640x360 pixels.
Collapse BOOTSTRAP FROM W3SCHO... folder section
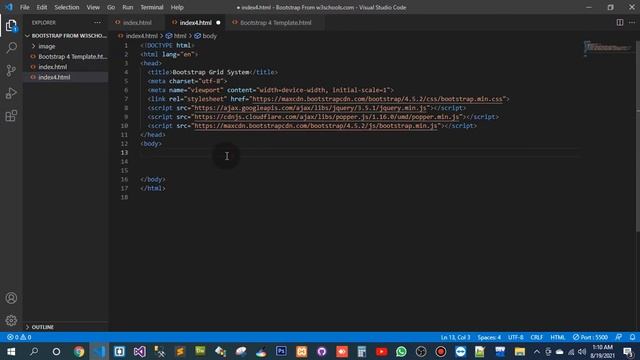pyautogui.click(x=65, y=36)
